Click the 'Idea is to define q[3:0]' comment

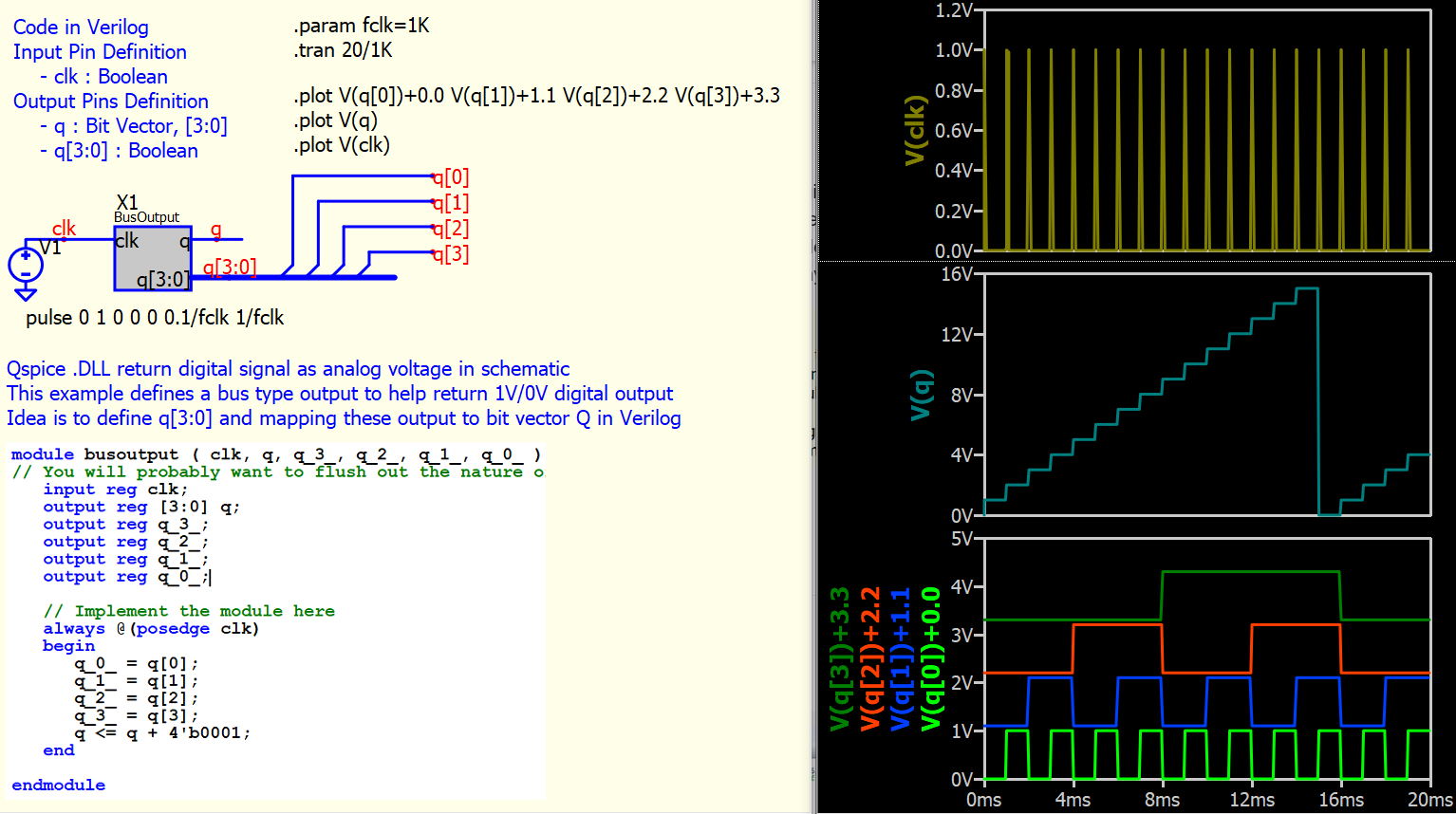tap(344, 418)
